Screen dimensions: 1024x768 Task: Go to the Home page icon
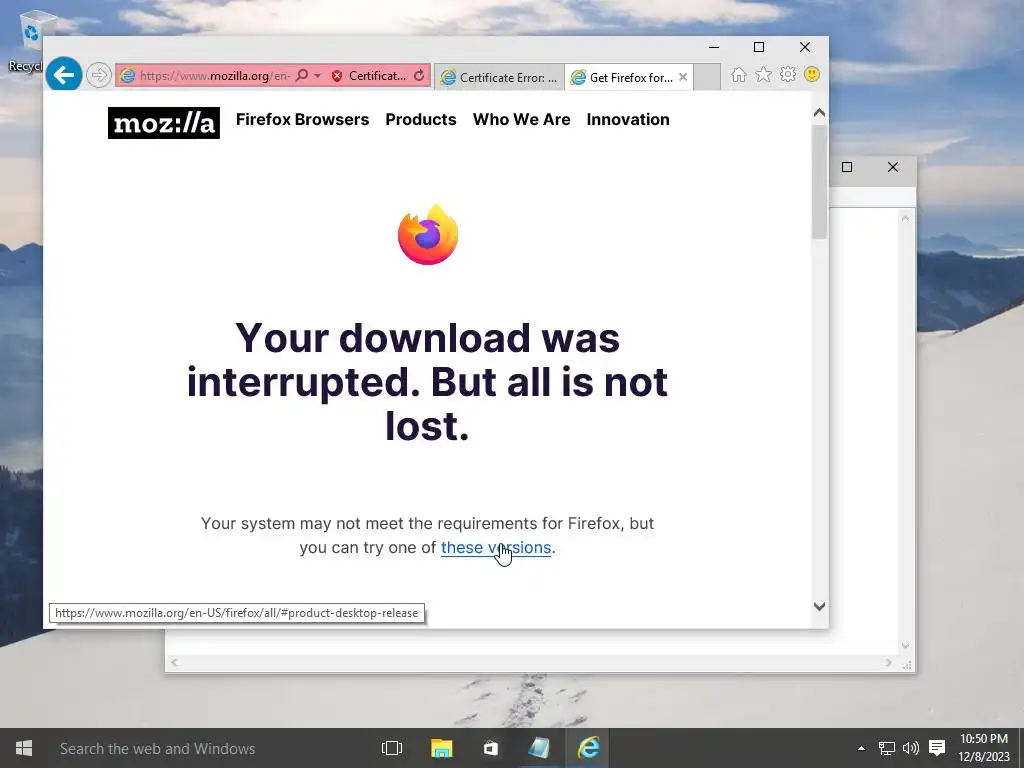pos(739,74)
